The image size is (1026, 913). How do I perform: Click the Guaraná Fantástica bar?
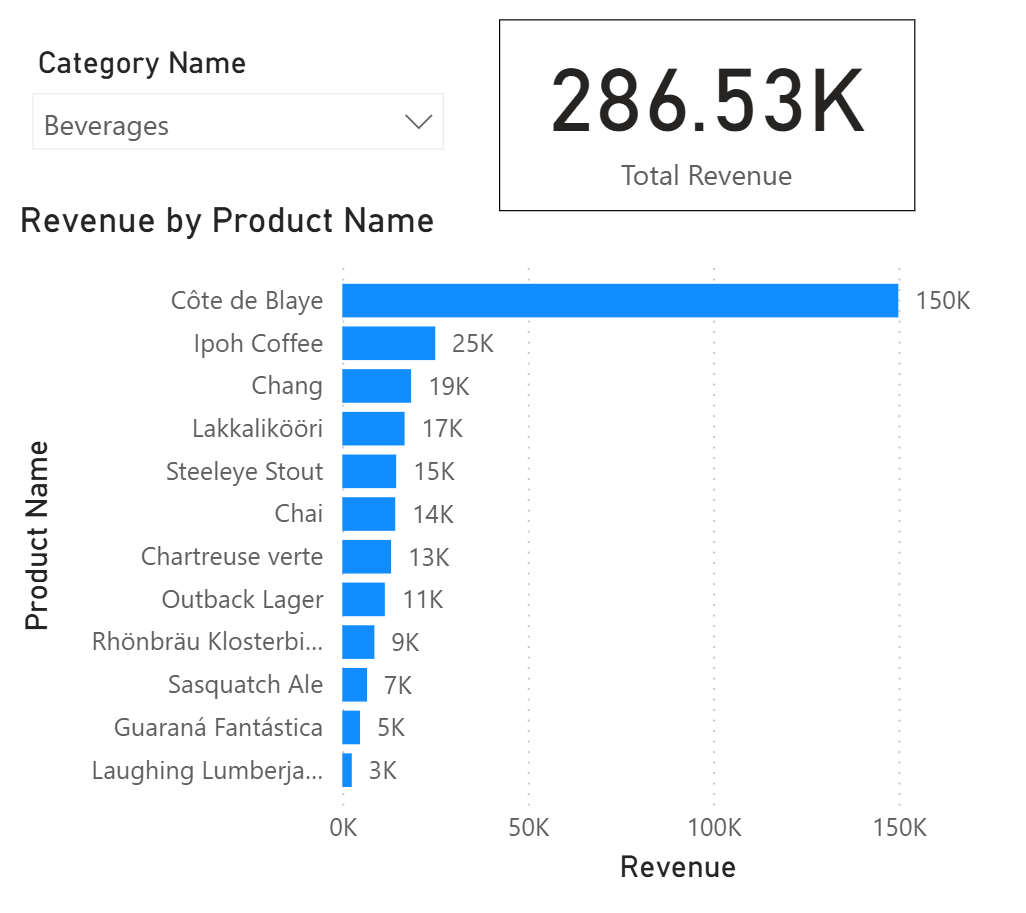tap(351, 728)
